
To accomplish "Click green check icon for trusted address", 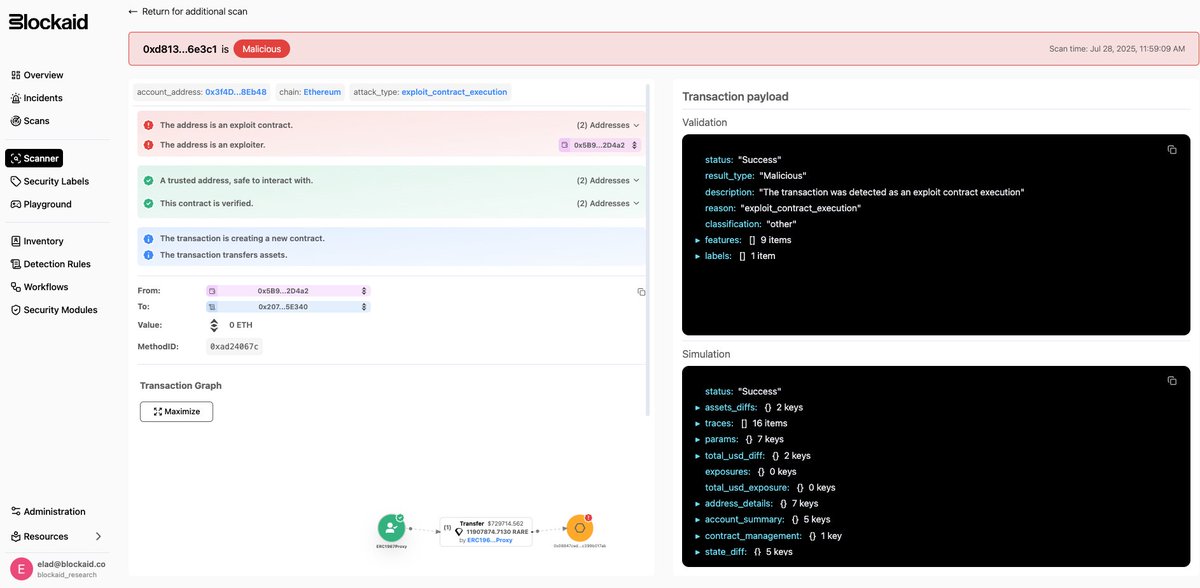I will [148, 181].
